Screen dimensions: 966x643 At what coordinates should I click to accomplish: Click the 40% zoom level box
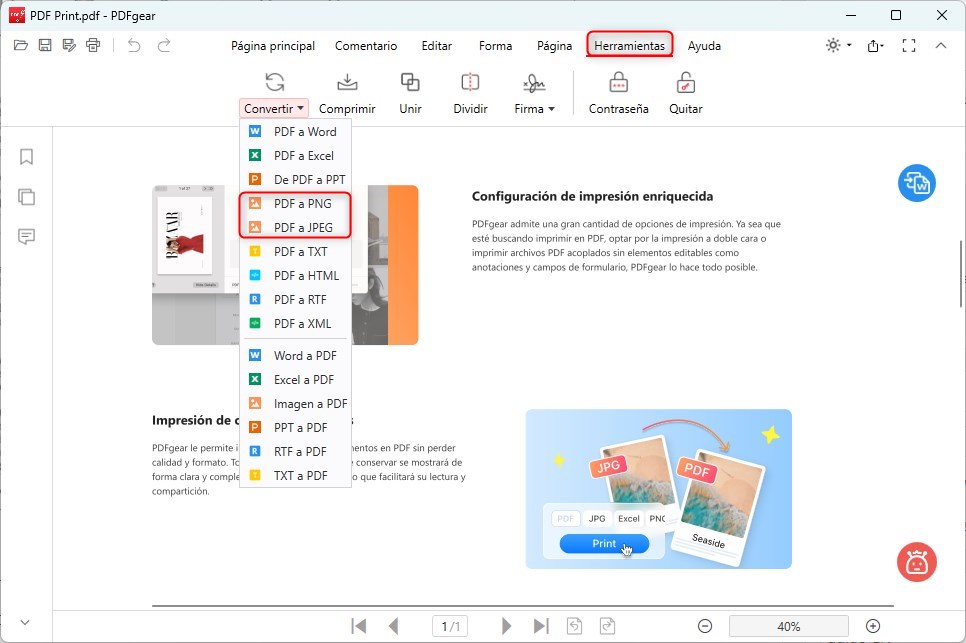[789, 626]
